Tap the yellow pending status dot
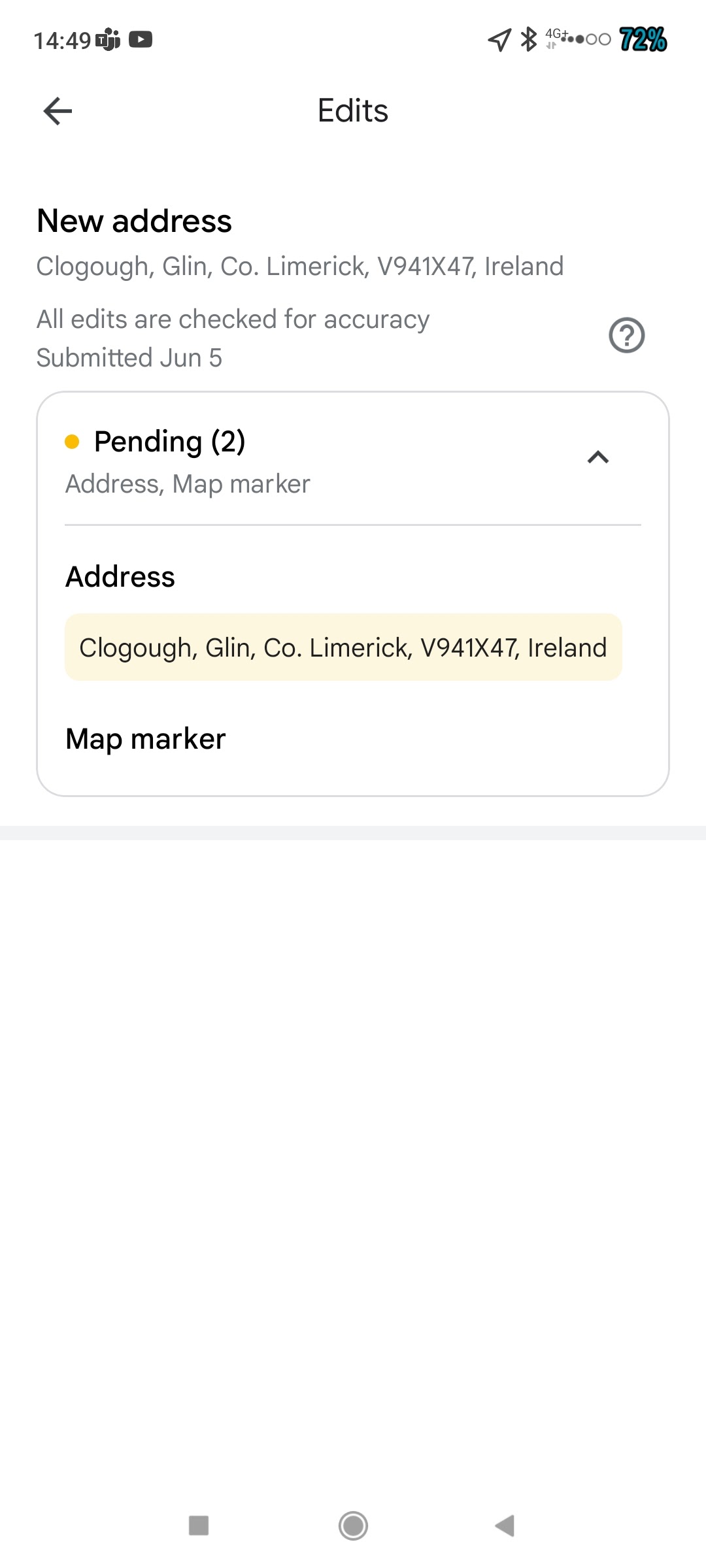 (72, 442)
